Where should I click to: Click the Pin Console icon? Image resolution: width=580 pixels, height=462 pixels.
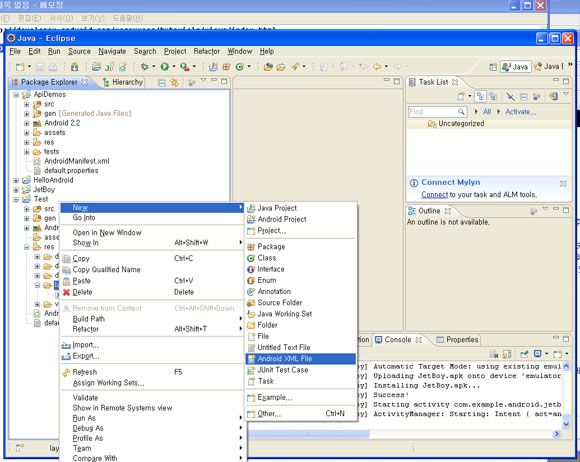[x=524, y=354]
